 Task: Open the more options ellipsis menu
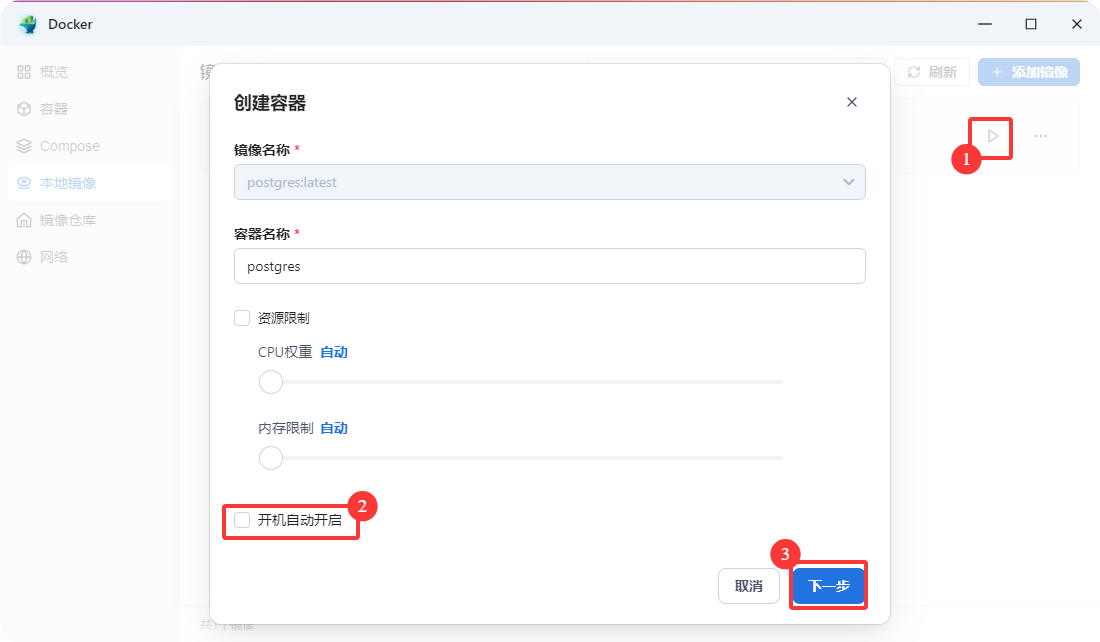point(1041,136)
